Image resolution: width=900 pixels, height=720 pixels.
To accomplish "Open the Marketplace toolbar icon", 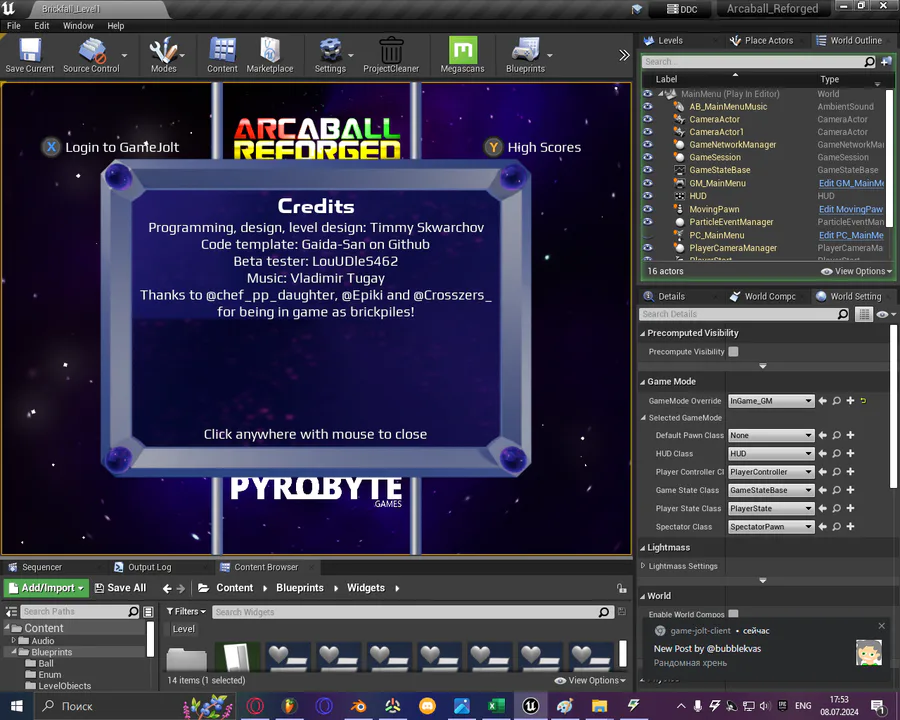I will coord(270,56).
